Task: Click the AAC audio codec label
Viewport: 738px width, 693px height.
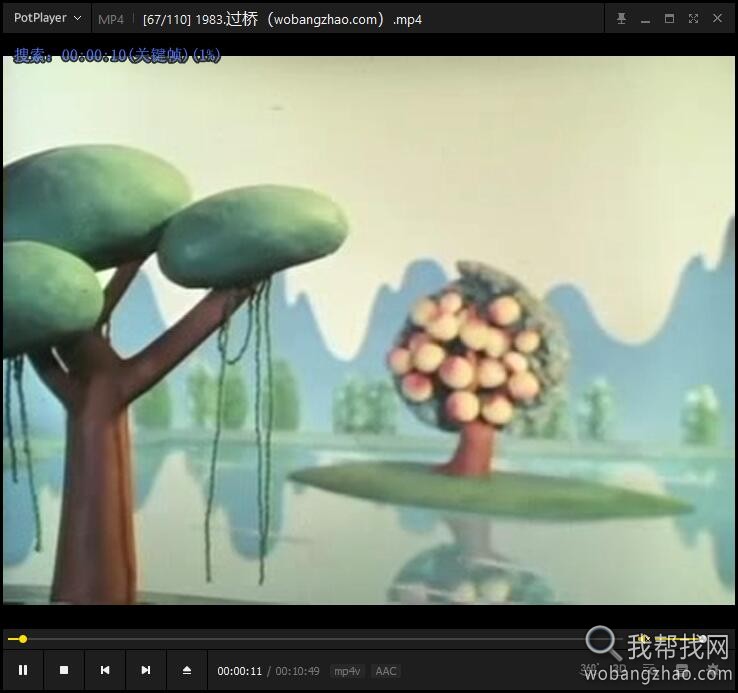Action: (386, 671)
